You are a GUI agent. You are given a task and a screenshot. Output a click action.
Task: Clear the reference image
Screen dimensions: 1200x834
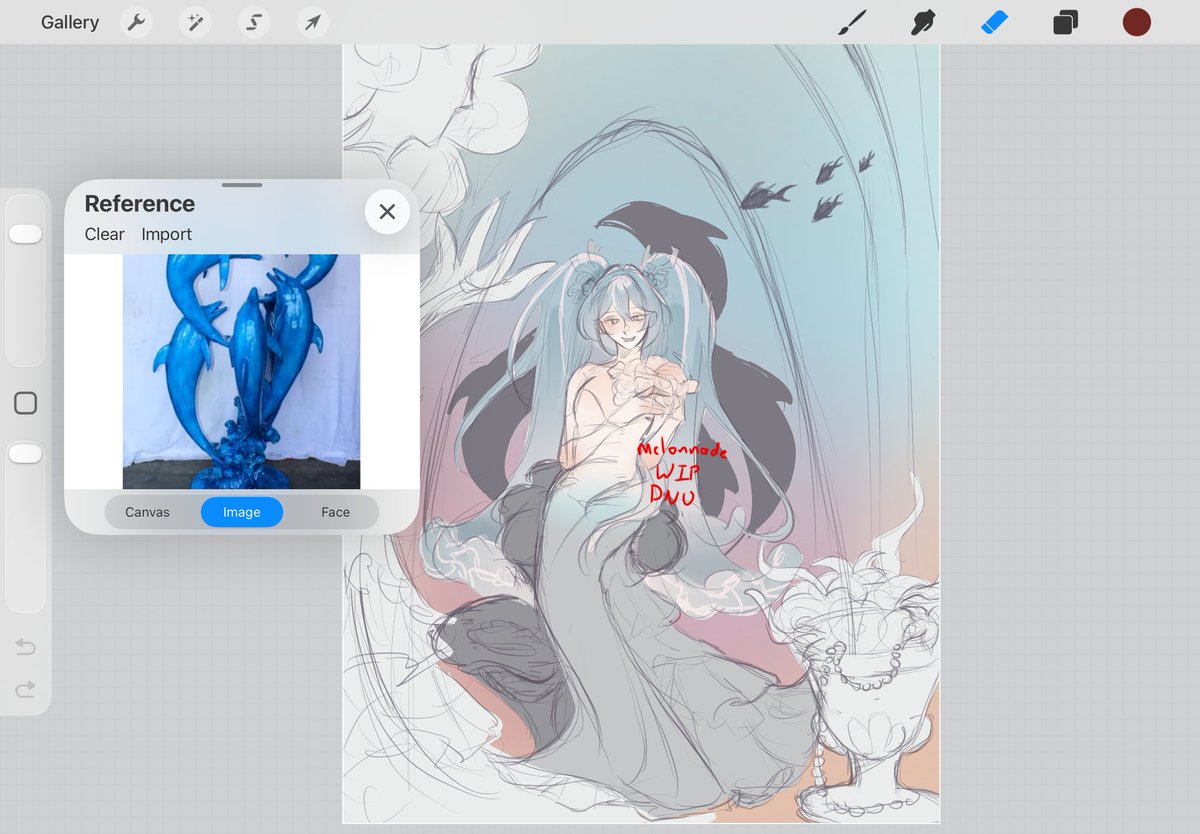pyautogui.click(x=104, y=234)
